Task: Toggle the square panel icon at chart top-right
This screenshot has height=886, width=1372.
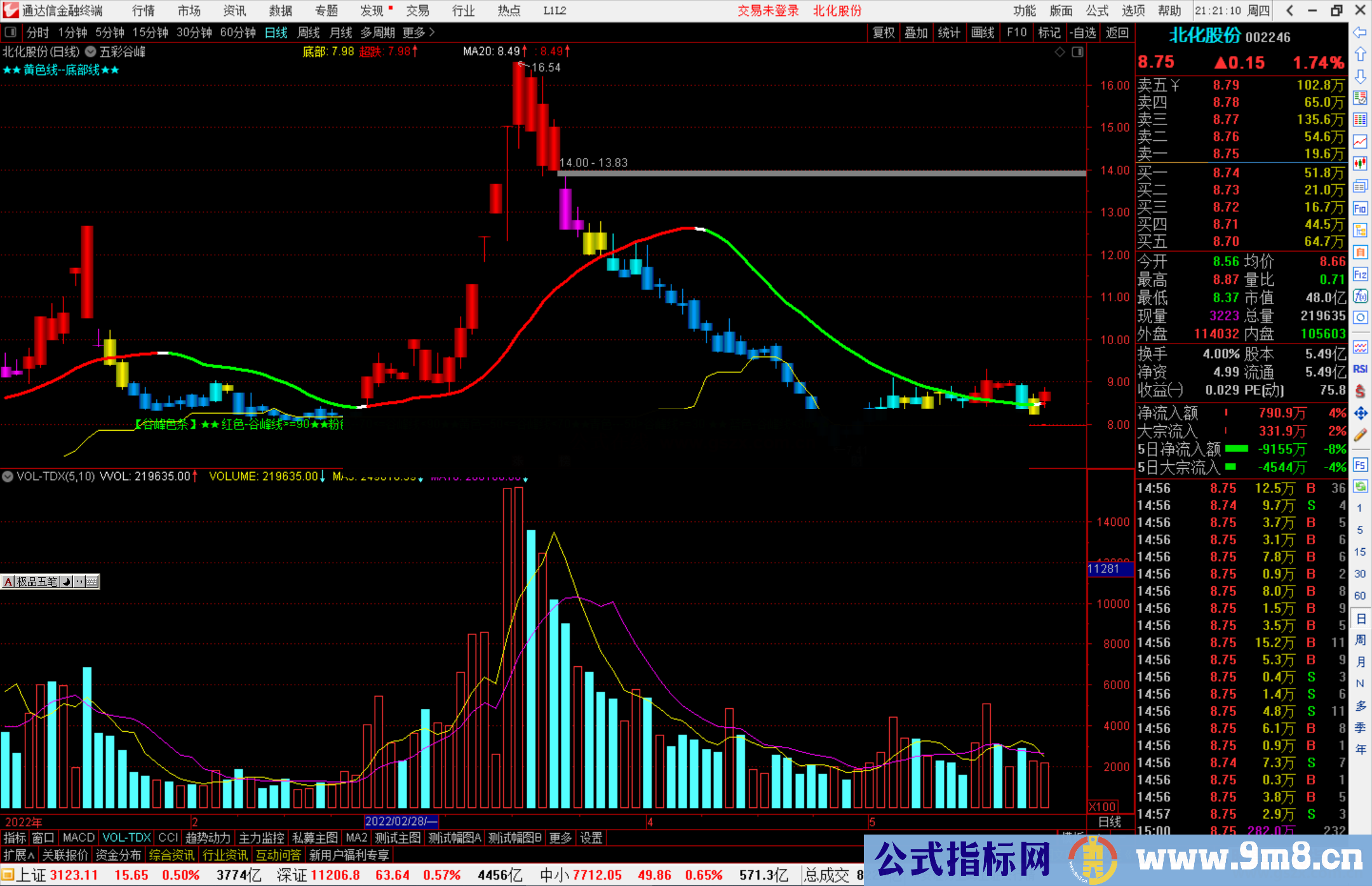Action: coord(1078,52)
